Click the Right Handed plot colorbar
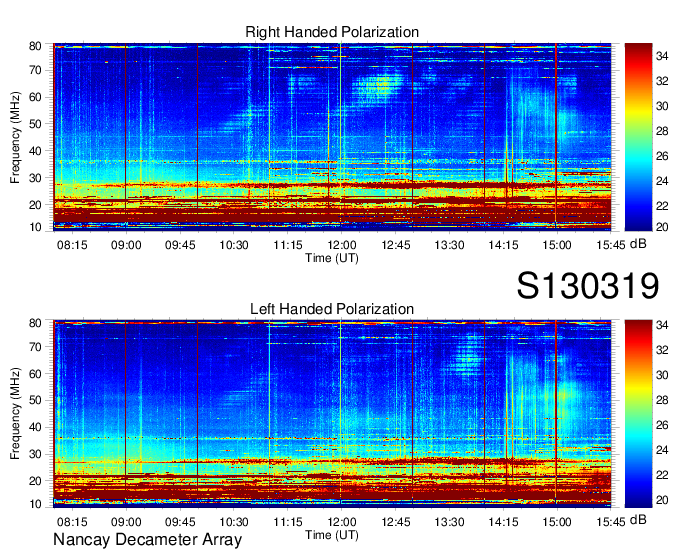This screenshot has width=680, height=552. [x=638, y=137]
